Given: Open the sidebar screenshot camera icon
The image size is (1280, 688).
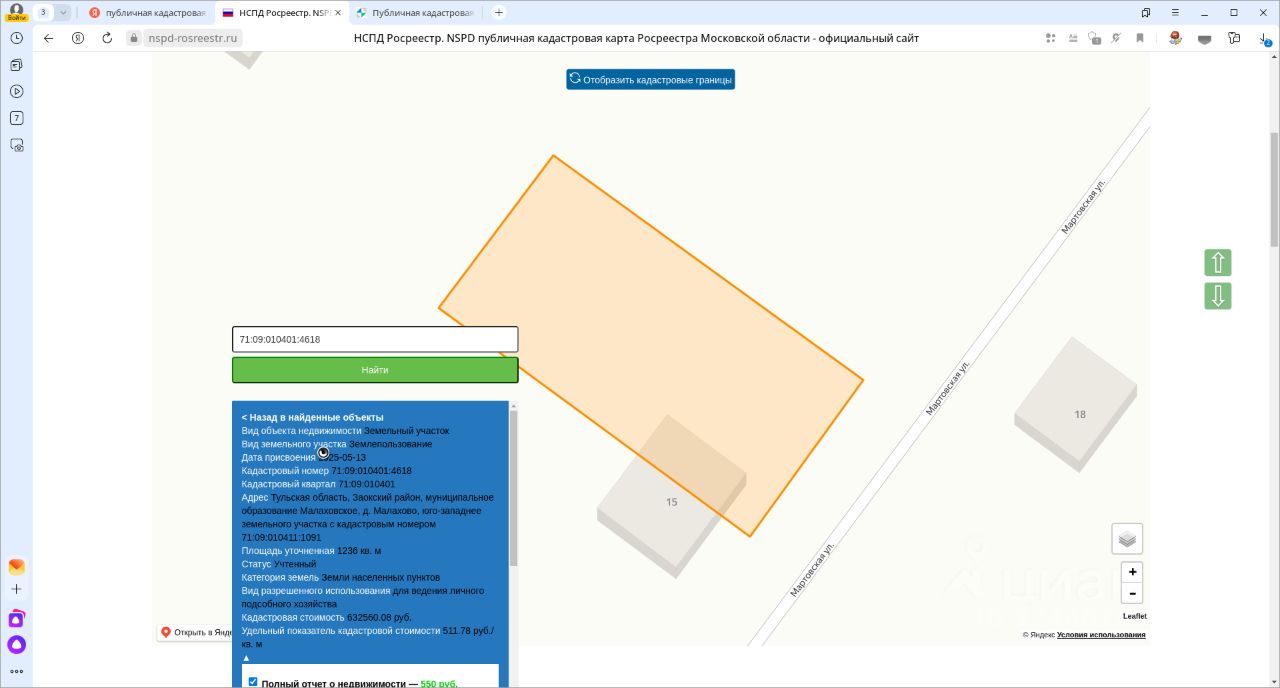Looking at the screenshot, I should (x=16, y=145).
